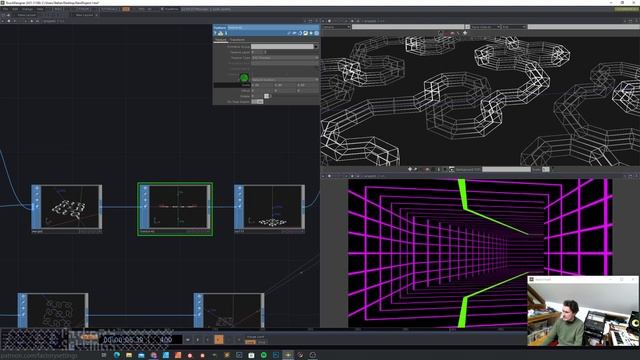Open the Projection Axis dropdown
The width and height of the screenshot is (640, 360).
(x=285, y=63)
